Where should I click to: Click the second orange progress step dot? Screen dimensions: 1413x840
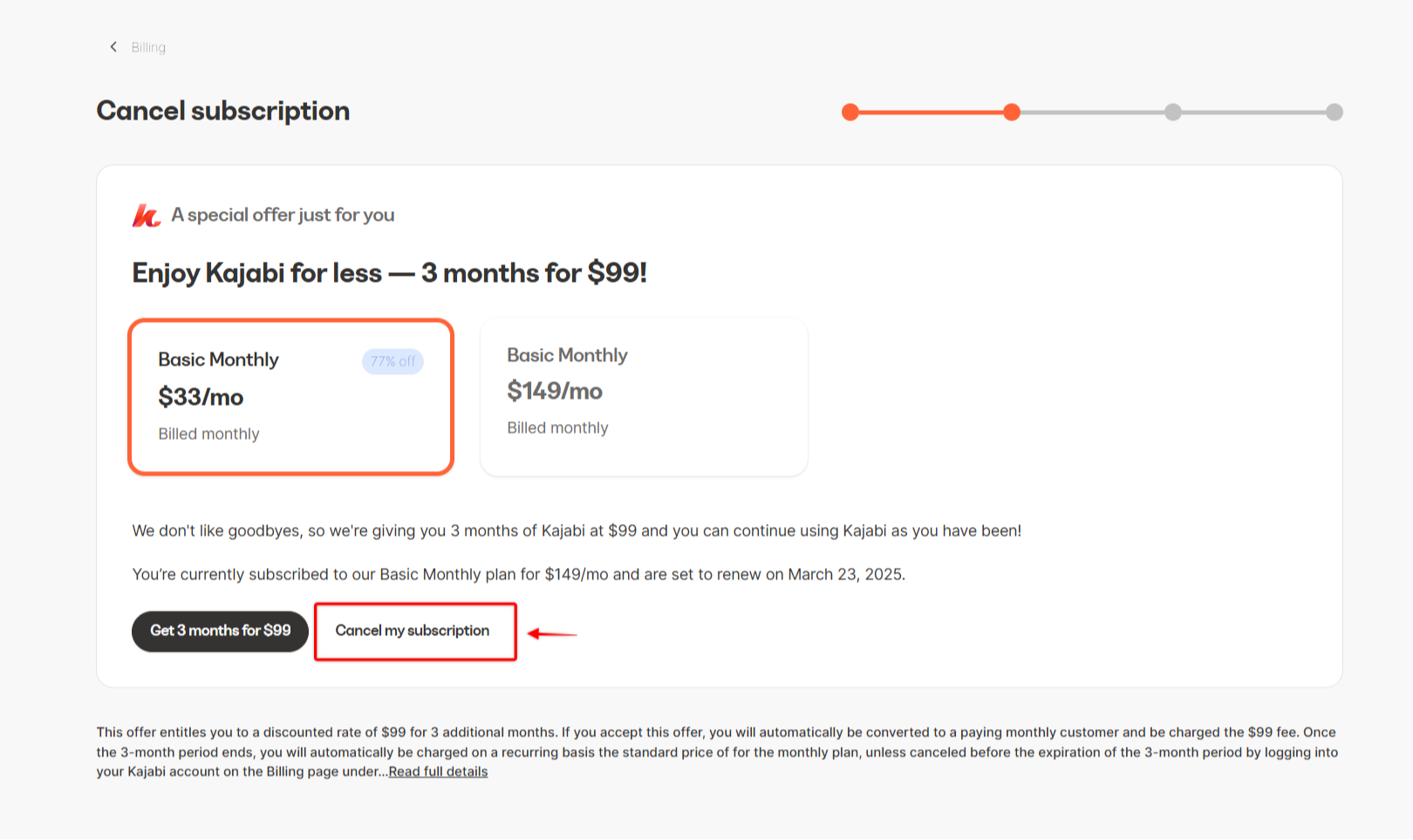1012,112
